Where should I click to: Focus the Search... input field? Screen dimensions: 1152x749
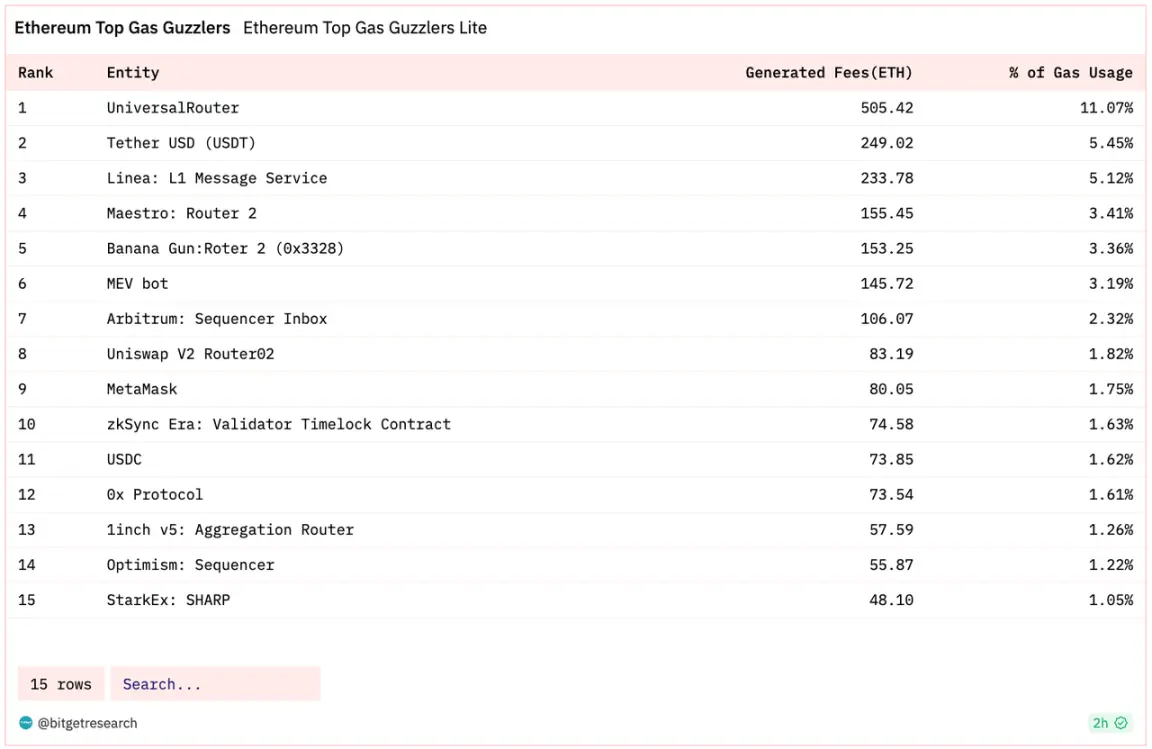[215, 684]
